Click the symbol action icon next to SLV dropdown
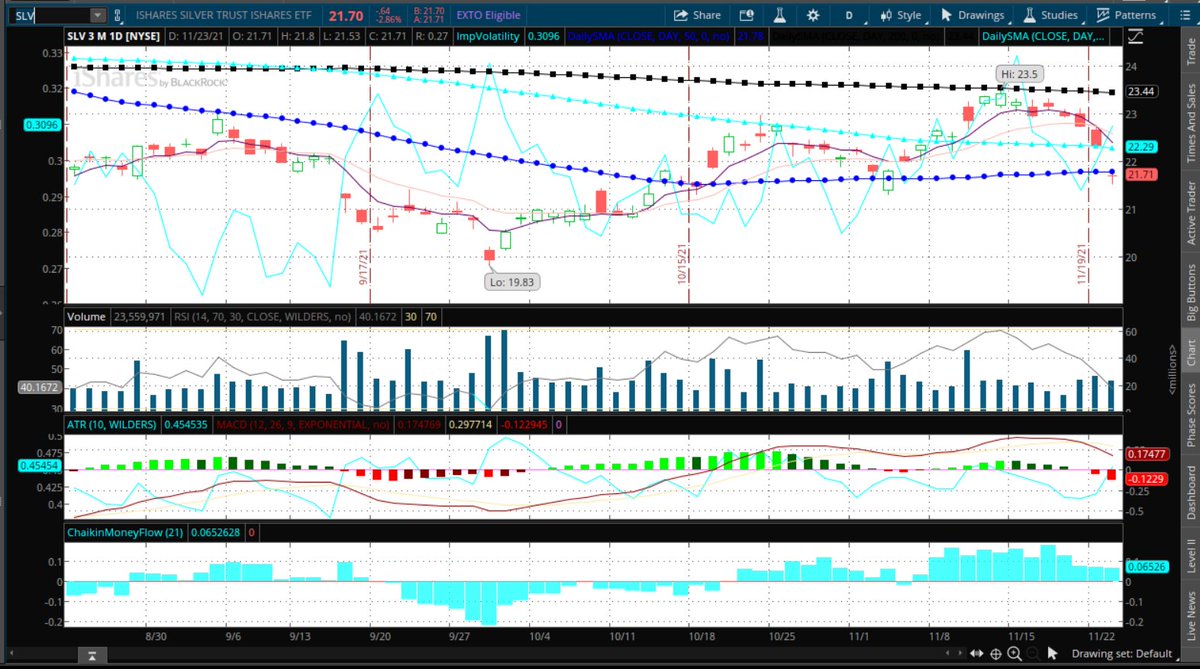 point(118,16)
